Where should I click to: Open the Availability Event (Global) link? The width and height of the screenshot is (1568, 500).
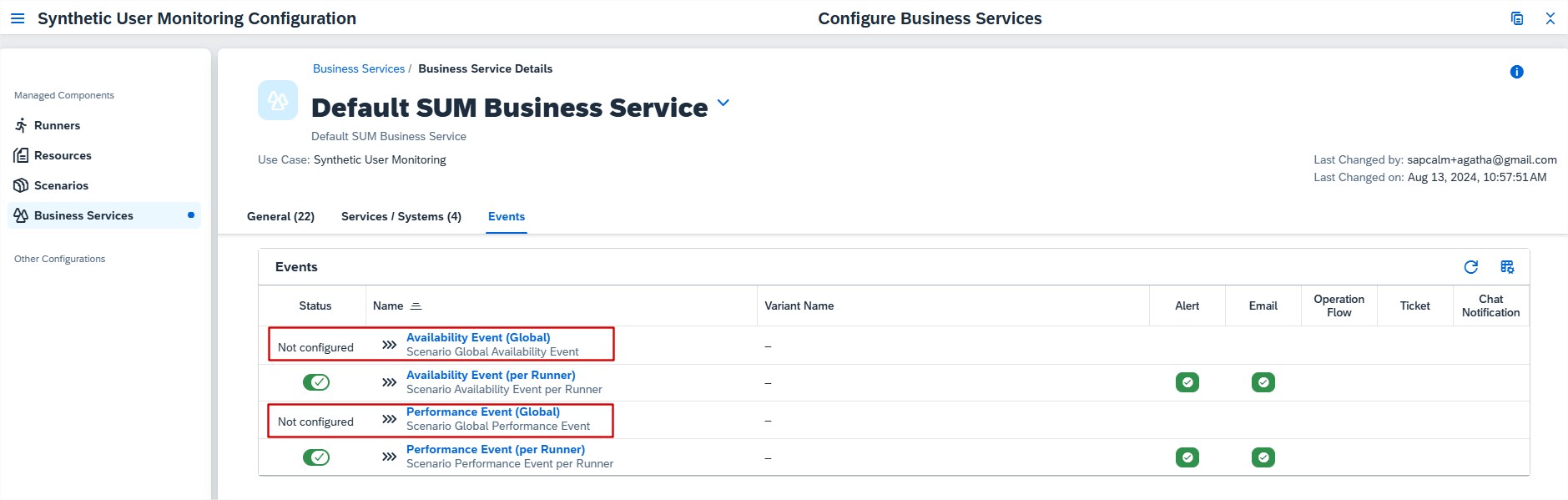478,337
